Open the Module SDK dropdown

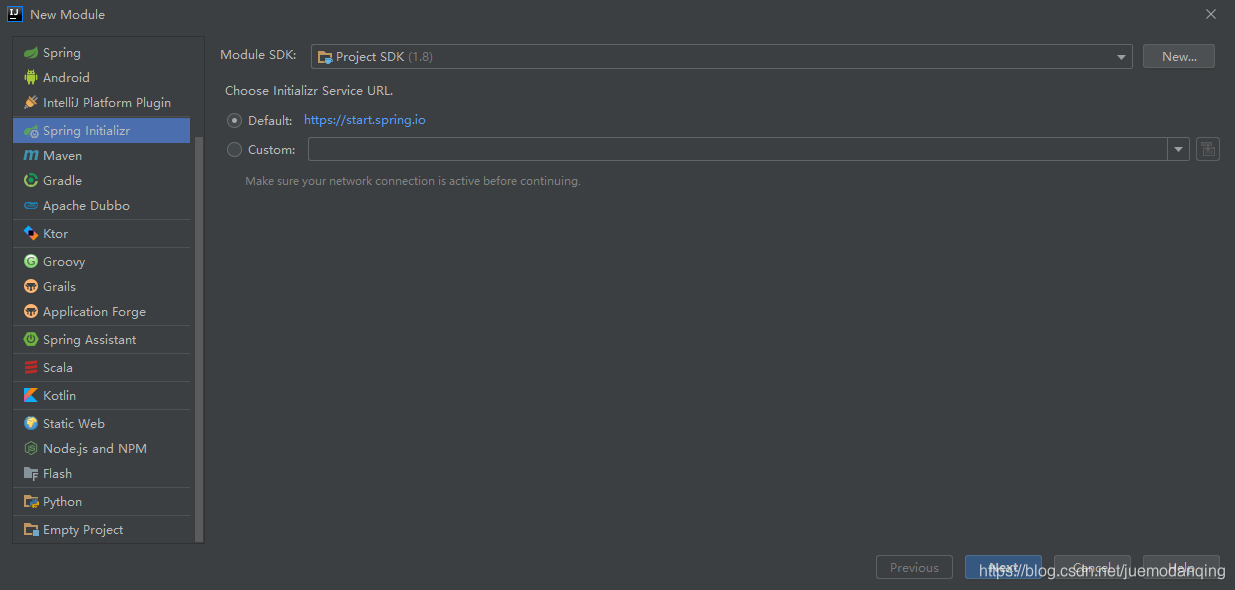721,57
